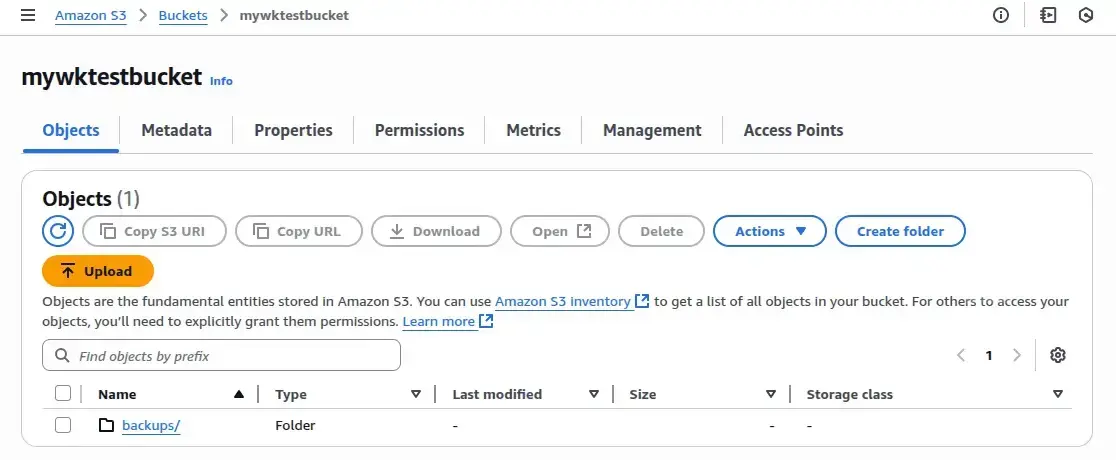Click the Storage class column header
Viewport: 1116px width, 460px height.
coord(849,394)
